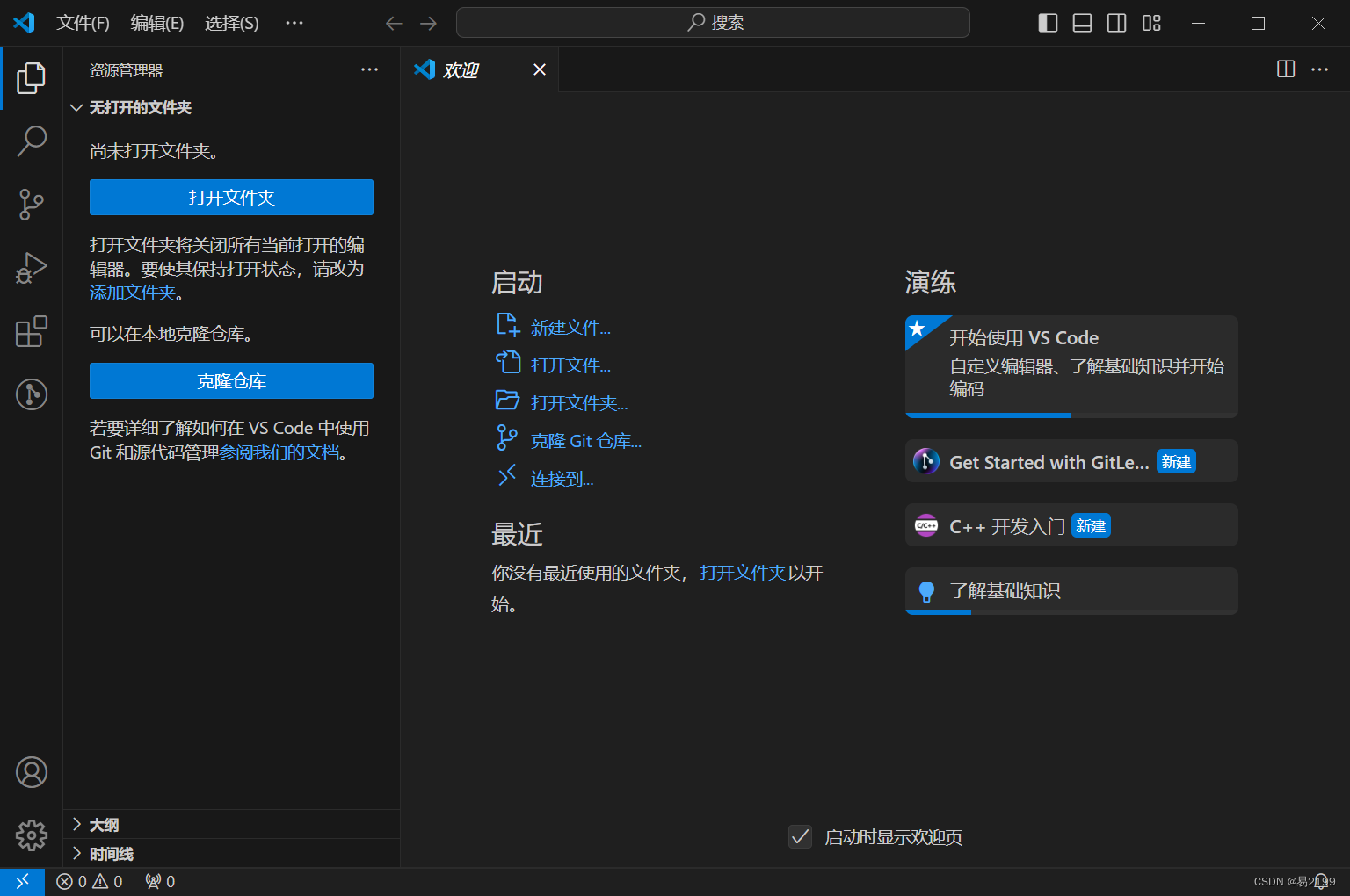This screenshot has width=1350, height=896.
Task: Click 打开文件夹 link in 最近 section
Action: point(743,573)
